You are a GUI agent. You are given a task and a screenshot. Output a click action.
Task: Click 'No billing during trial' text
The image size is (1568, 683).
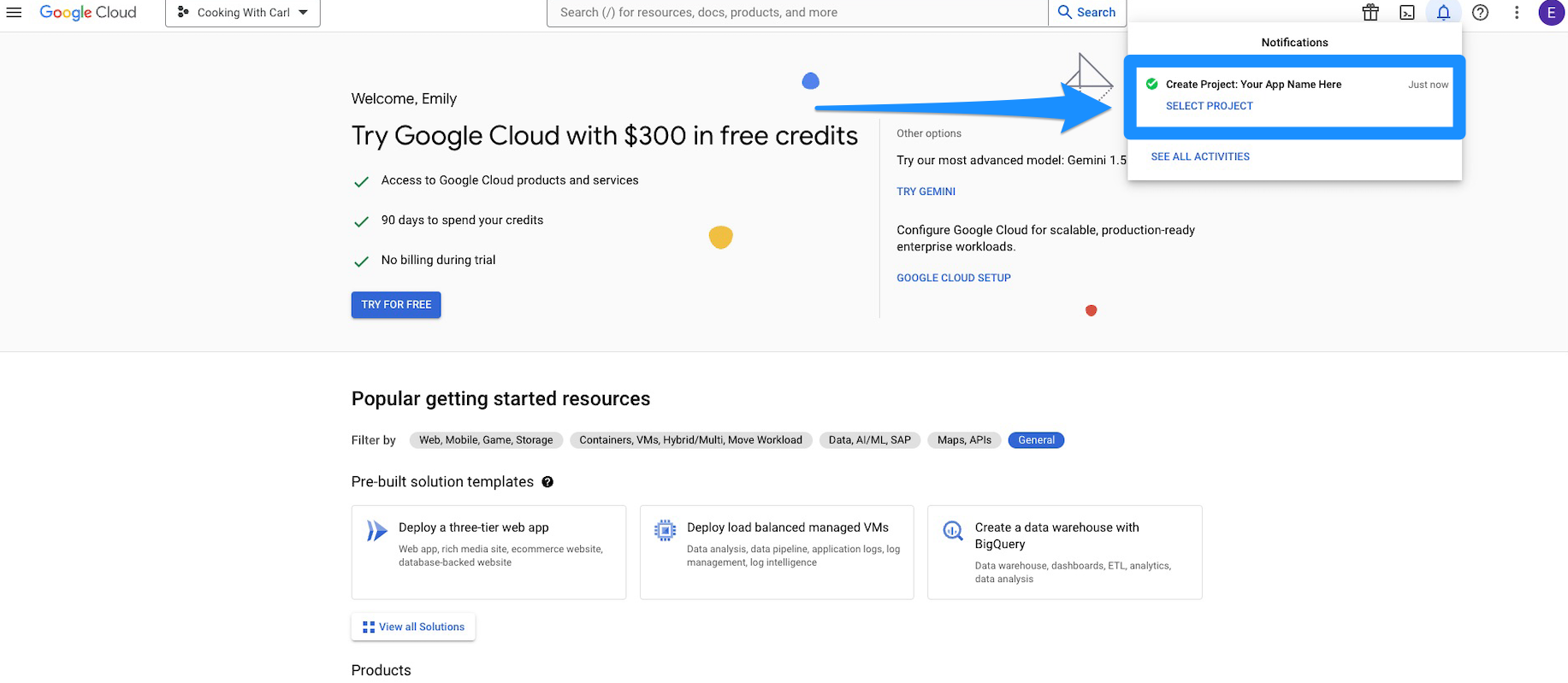438,260
